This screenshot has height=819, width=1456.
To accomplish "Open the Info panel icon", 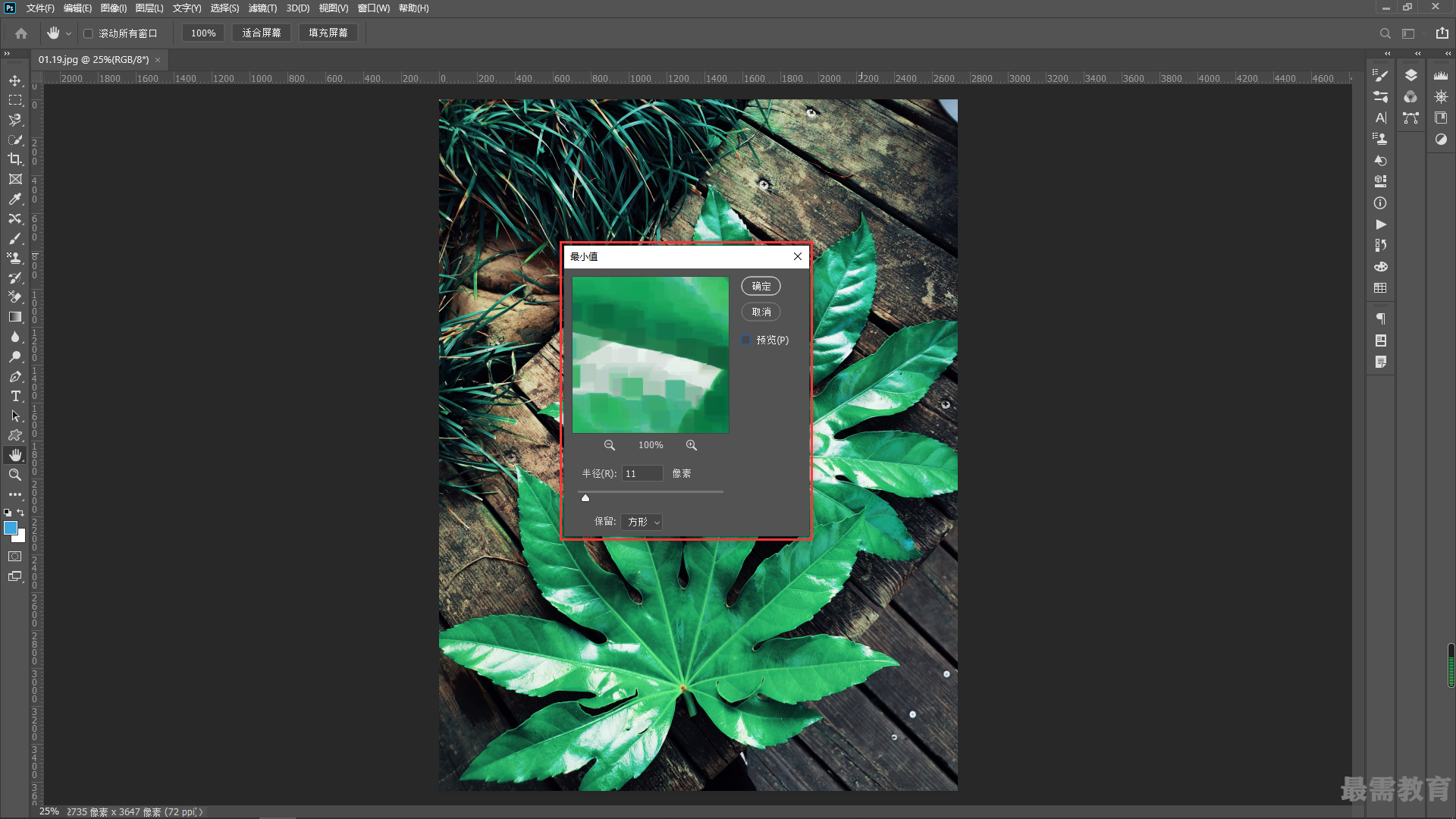I will pos(1380,203).
